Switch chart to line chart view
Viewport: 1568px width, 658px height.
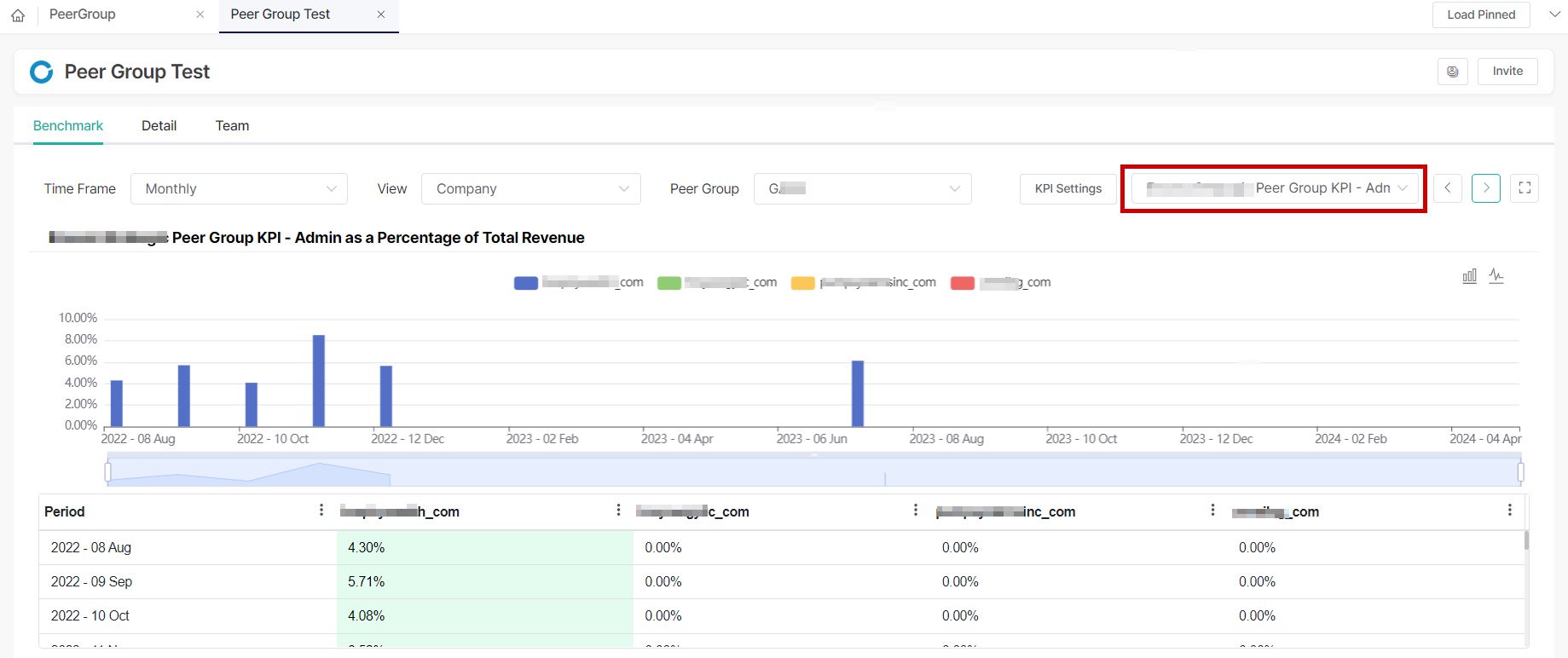click(1496, 276)
